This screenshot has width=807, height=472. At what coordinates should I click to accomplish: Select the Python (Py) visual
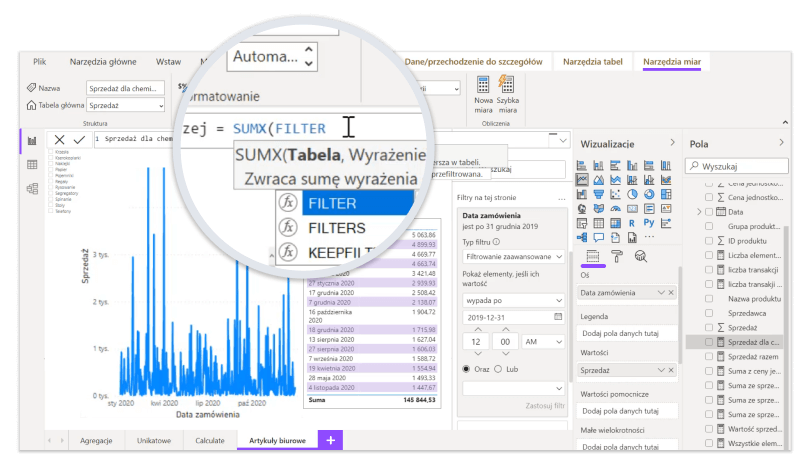649,223
